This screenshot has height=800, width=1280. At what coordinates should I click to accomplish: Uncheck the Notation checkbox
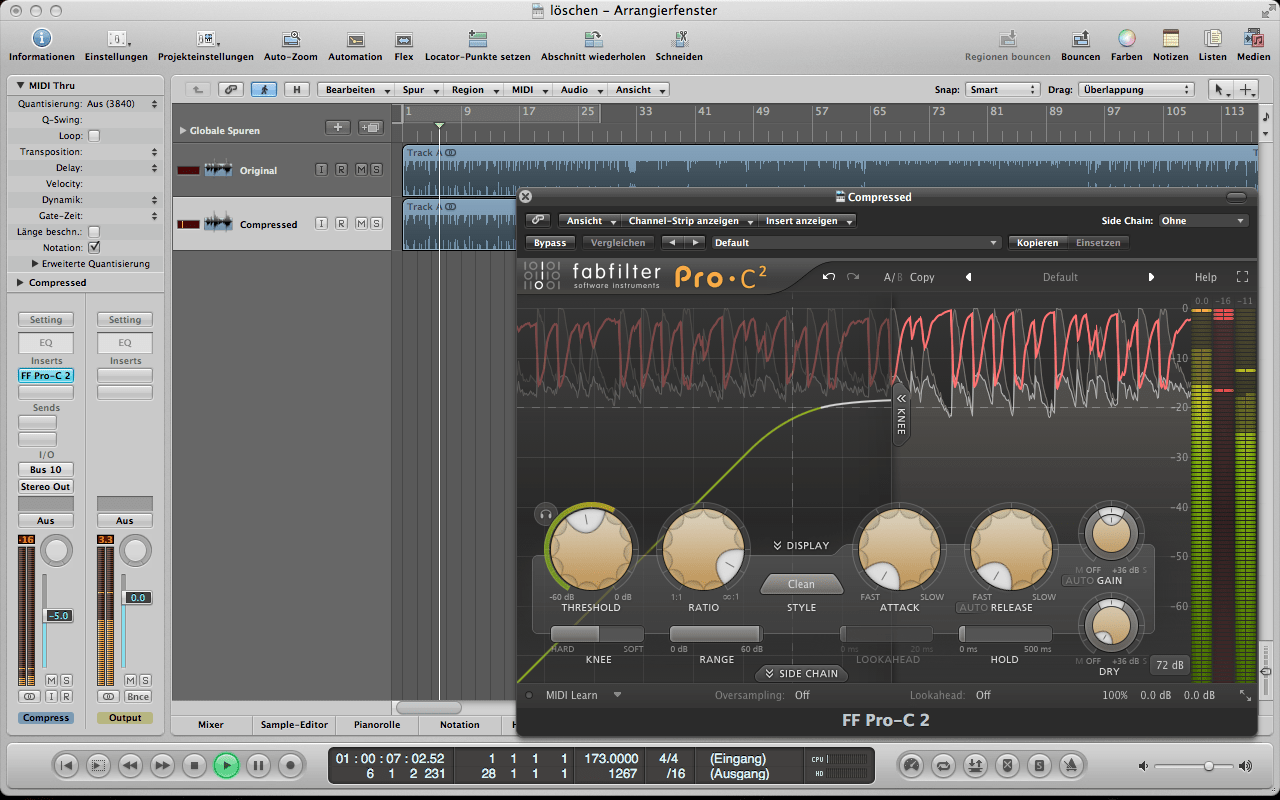[x=94, y=247]
